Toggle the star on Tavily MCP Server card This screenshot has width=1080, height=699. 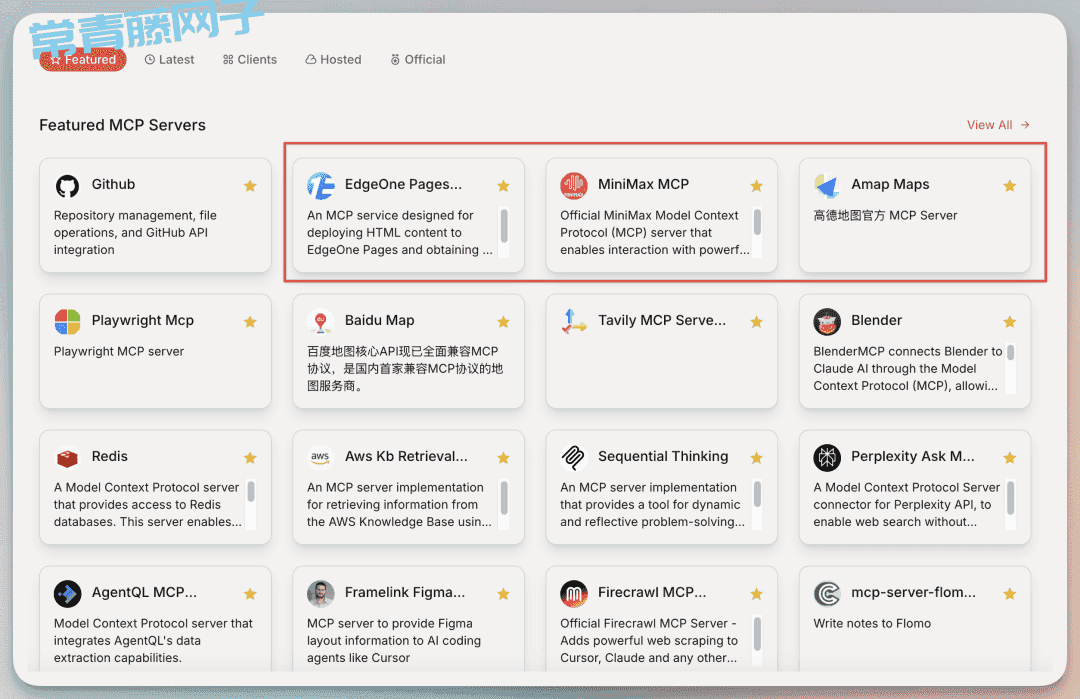[x=756, y=322]
